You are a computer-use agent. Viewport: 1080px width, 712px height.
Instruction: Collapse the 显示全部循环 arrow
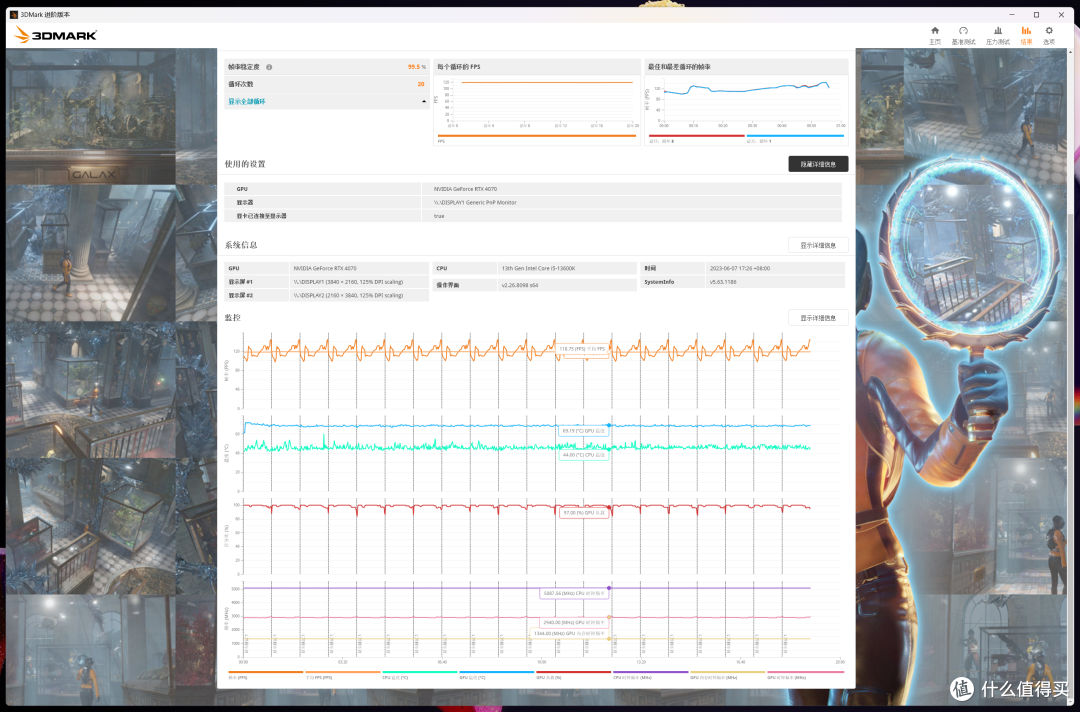point(424,101)
